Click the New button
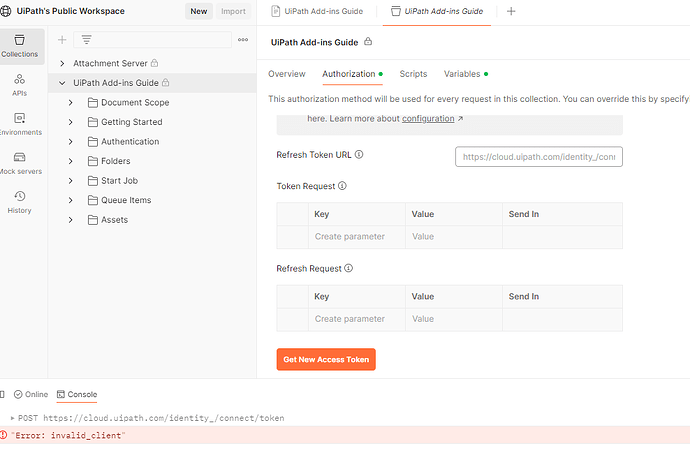 198,11
